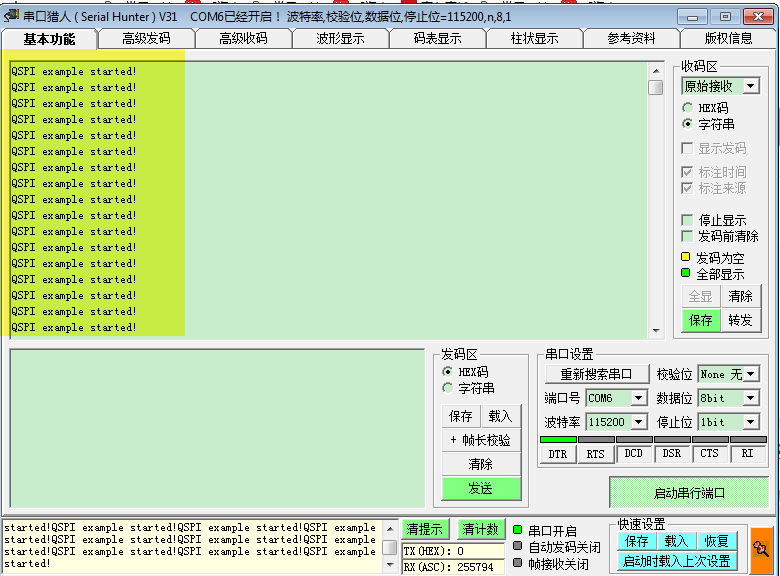Click the Serial Hunter title bar app icon
Image resolution: width=780 pixels, height=576 pixels.
click(11, 16)
